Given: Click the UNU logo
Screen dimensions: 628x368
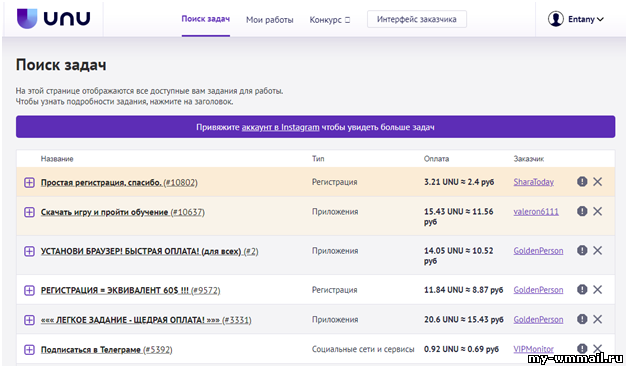Looking at the screenshot, I should point(53,18).
